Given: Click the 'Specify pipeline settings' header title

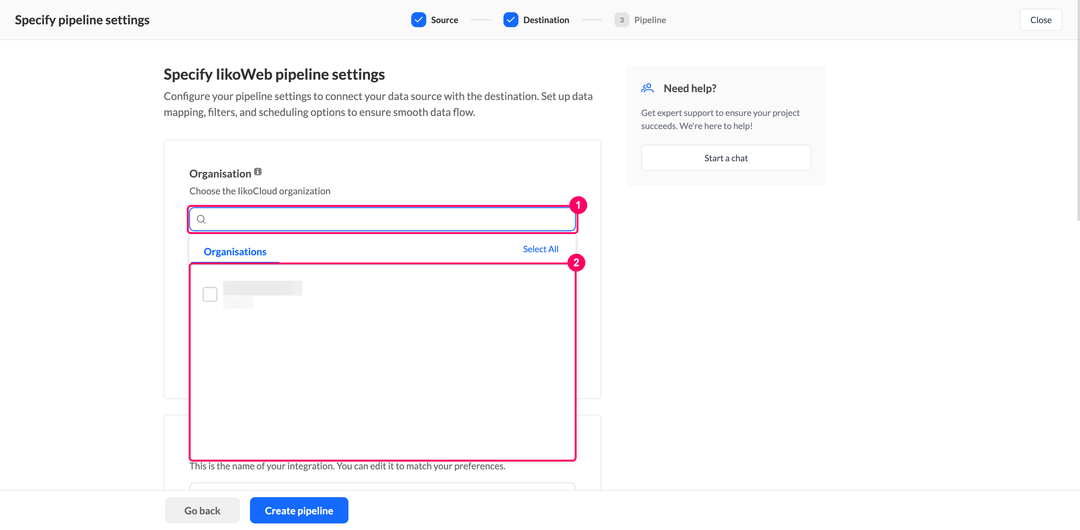Looking at the screenshot, I should 82,20.
